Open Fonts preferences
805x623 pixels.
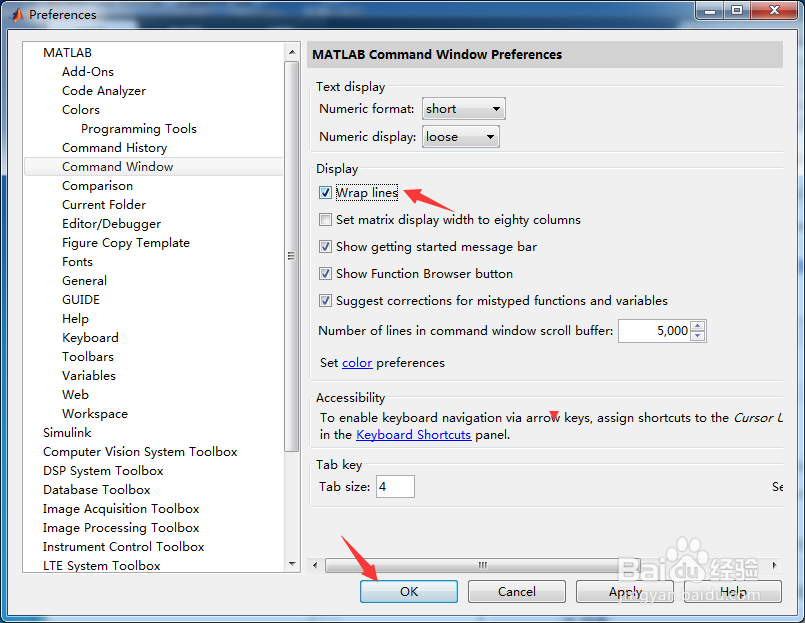tap(77, 262)
